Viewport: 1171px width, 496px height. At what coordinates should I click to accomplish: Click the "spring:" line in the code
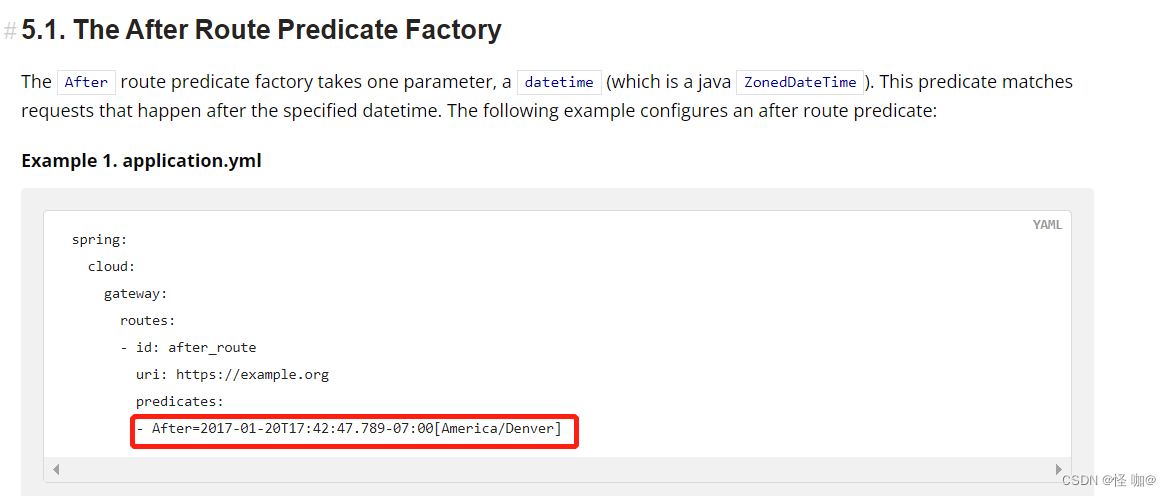pyautogui.click(x=99, y=240)
